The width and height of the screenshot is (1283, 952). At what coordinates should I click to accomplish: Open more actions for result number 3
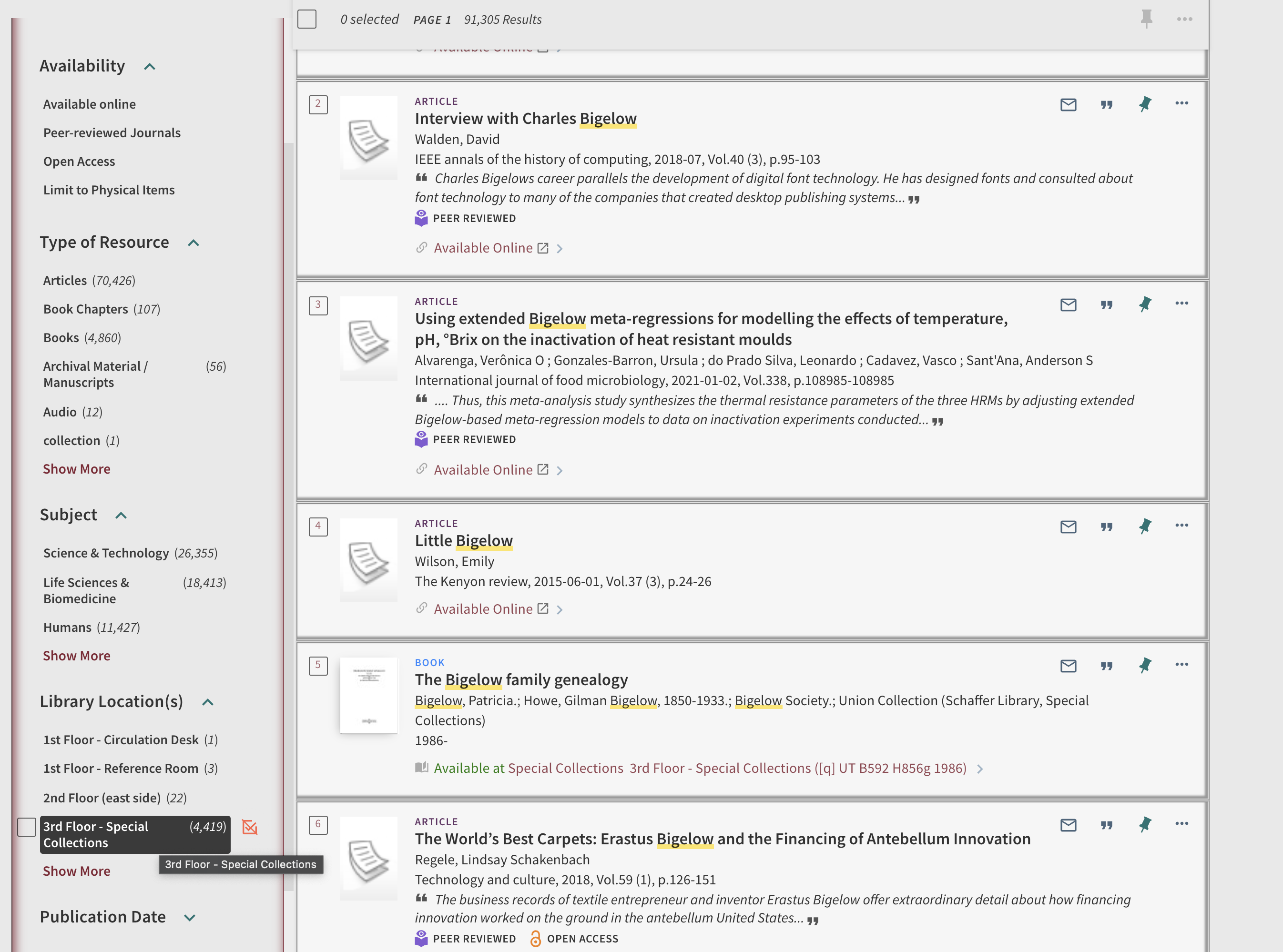(x=1181, y=304)
